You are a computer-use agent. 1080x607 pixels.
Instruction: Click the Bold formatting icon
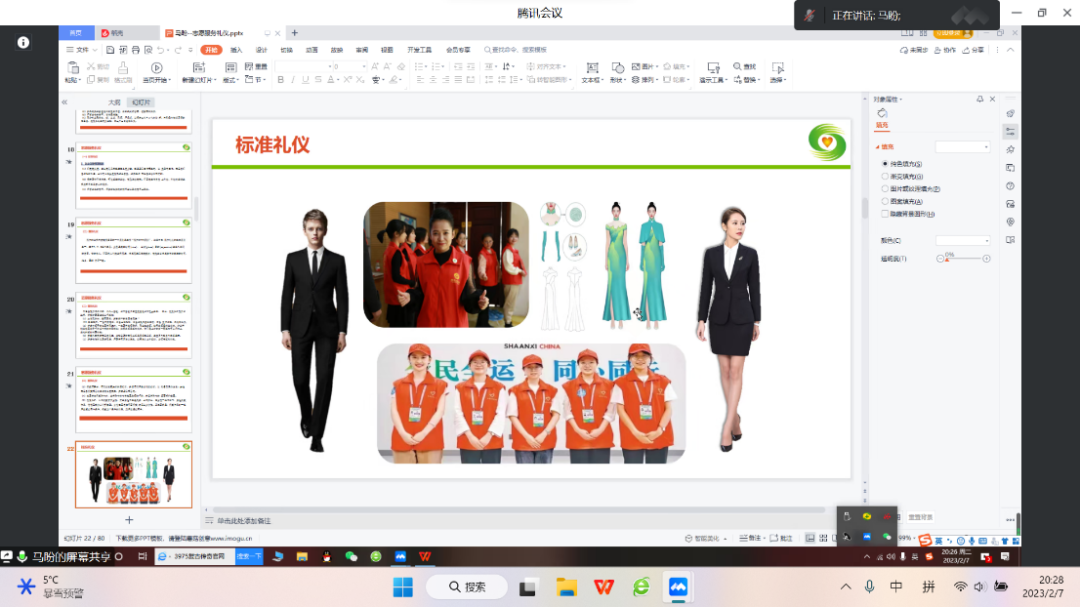coord(281,80)
